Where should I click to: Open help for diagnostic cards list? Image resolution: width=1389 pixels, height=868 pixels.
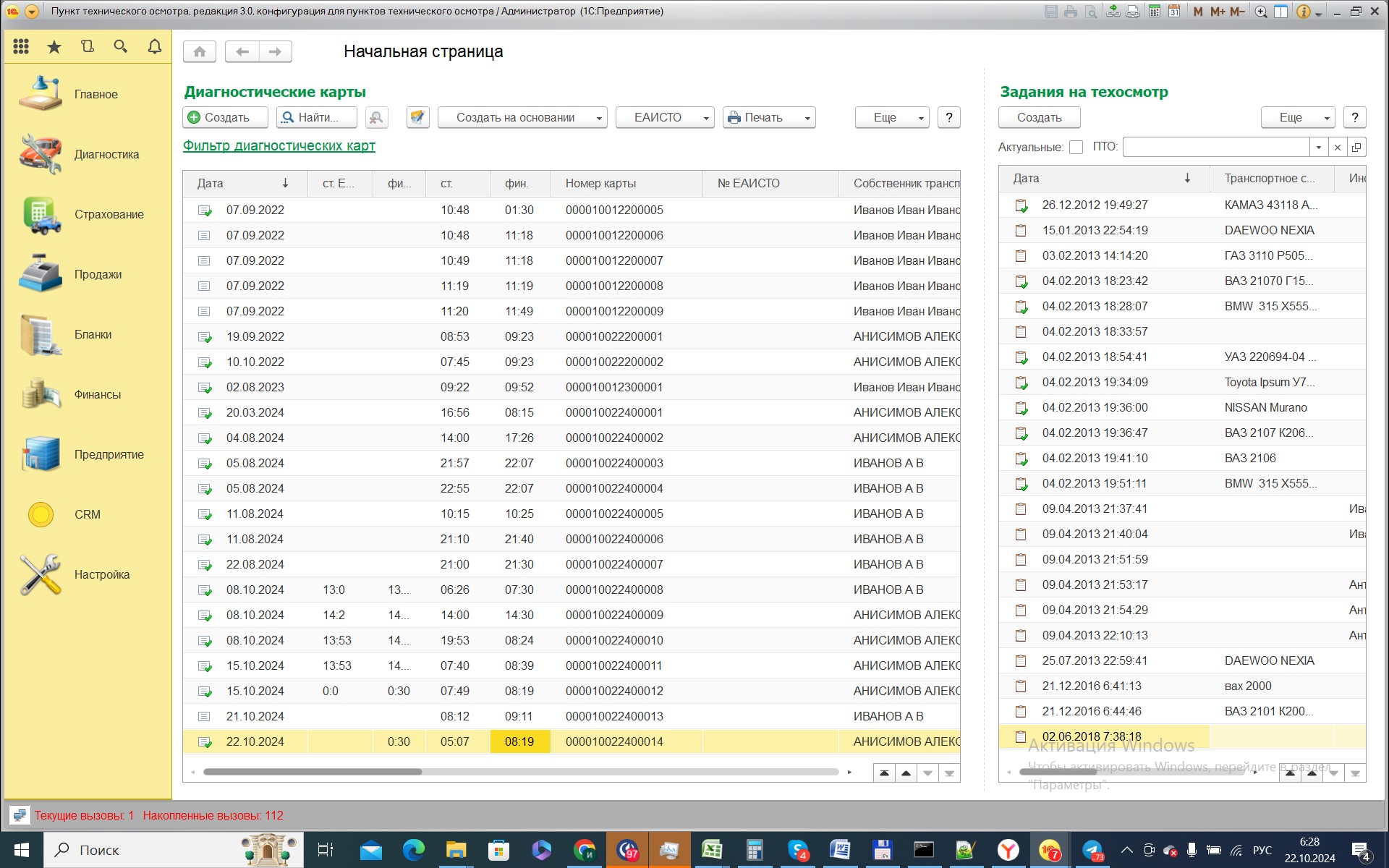click(948, 117)
